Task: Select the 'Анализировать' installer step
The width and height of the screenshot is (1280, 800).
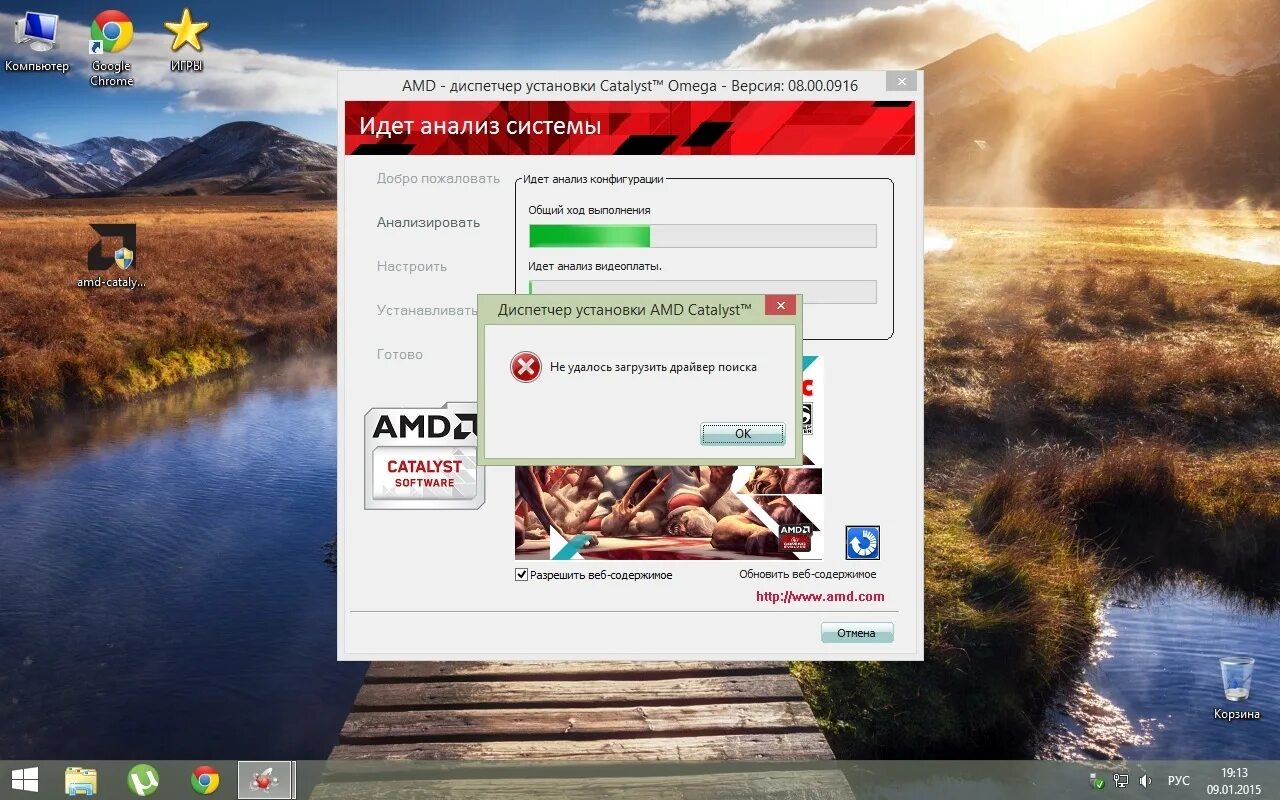Action: [x=428, y=223]
